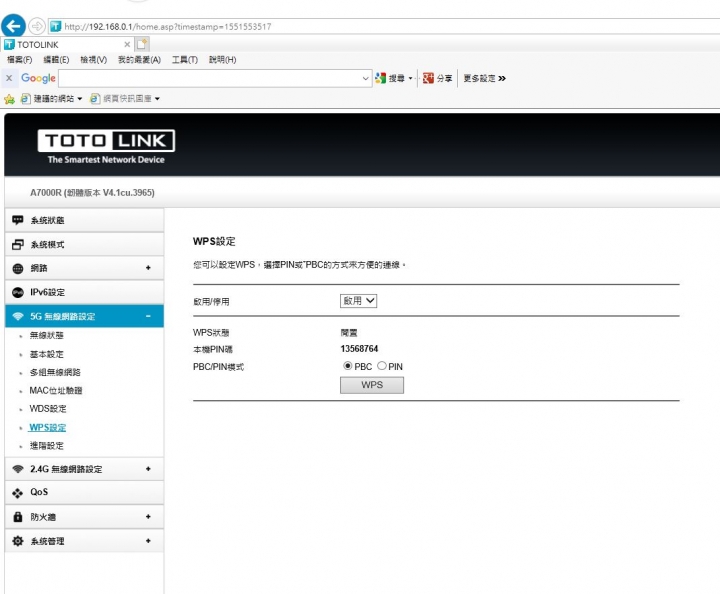The width and height of the screenshot is (720, 594).
Task: Open the advanced settings submenu item
Action: coord(46,446)
